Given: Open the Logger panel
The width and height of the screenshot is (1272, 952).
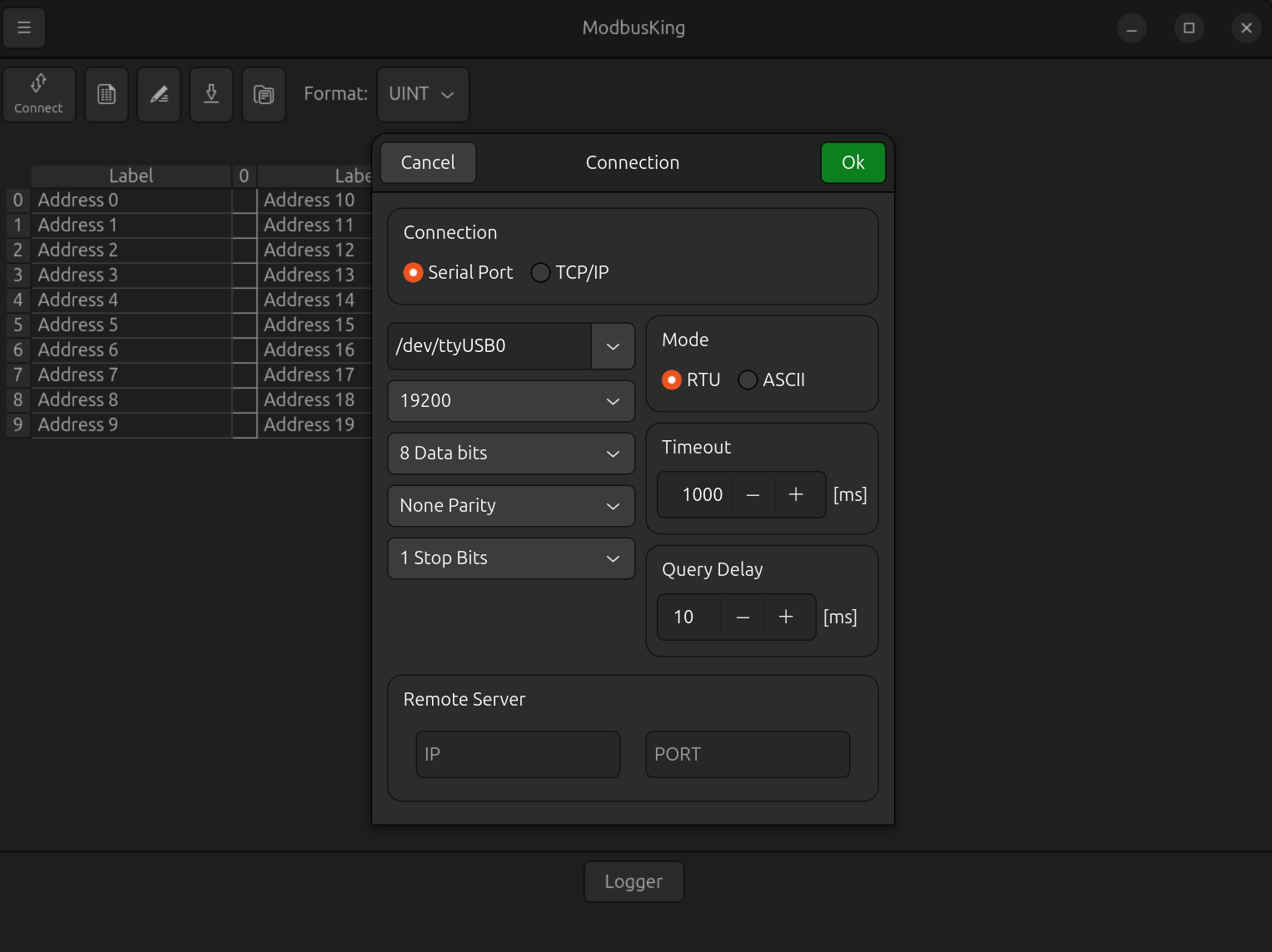Looking at the screenshot, I should pyautogui.click(x=634, y=882).
